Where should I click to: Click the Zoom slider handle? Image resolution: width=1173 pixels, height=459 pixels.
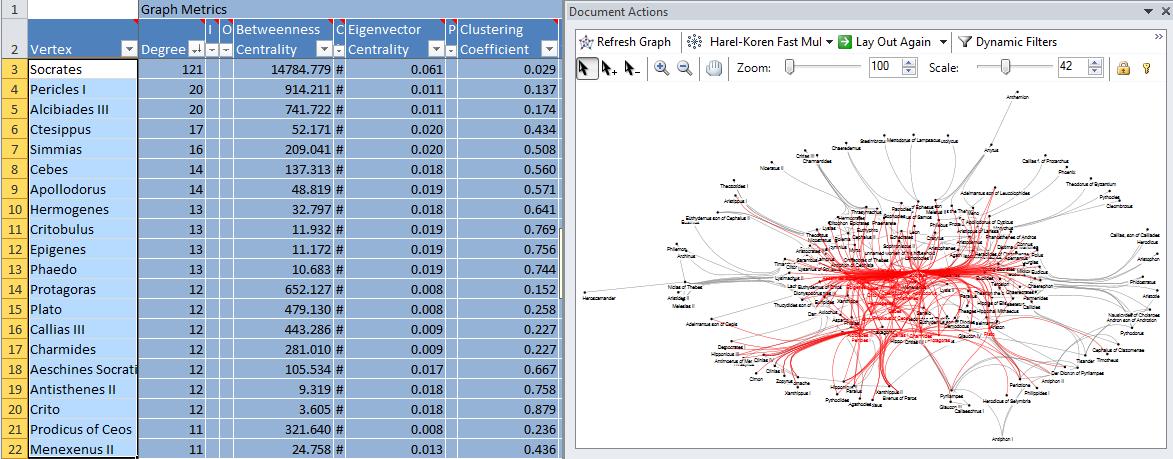789,67
